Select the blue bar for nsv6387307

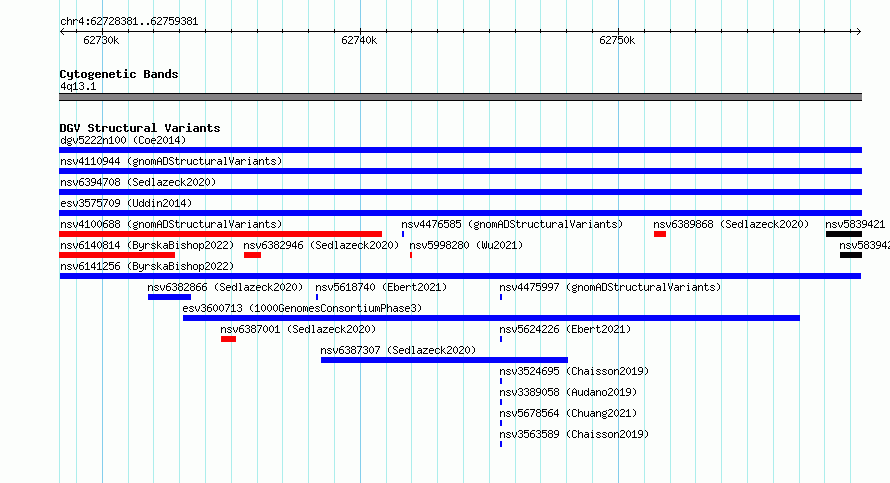(444, 360)
